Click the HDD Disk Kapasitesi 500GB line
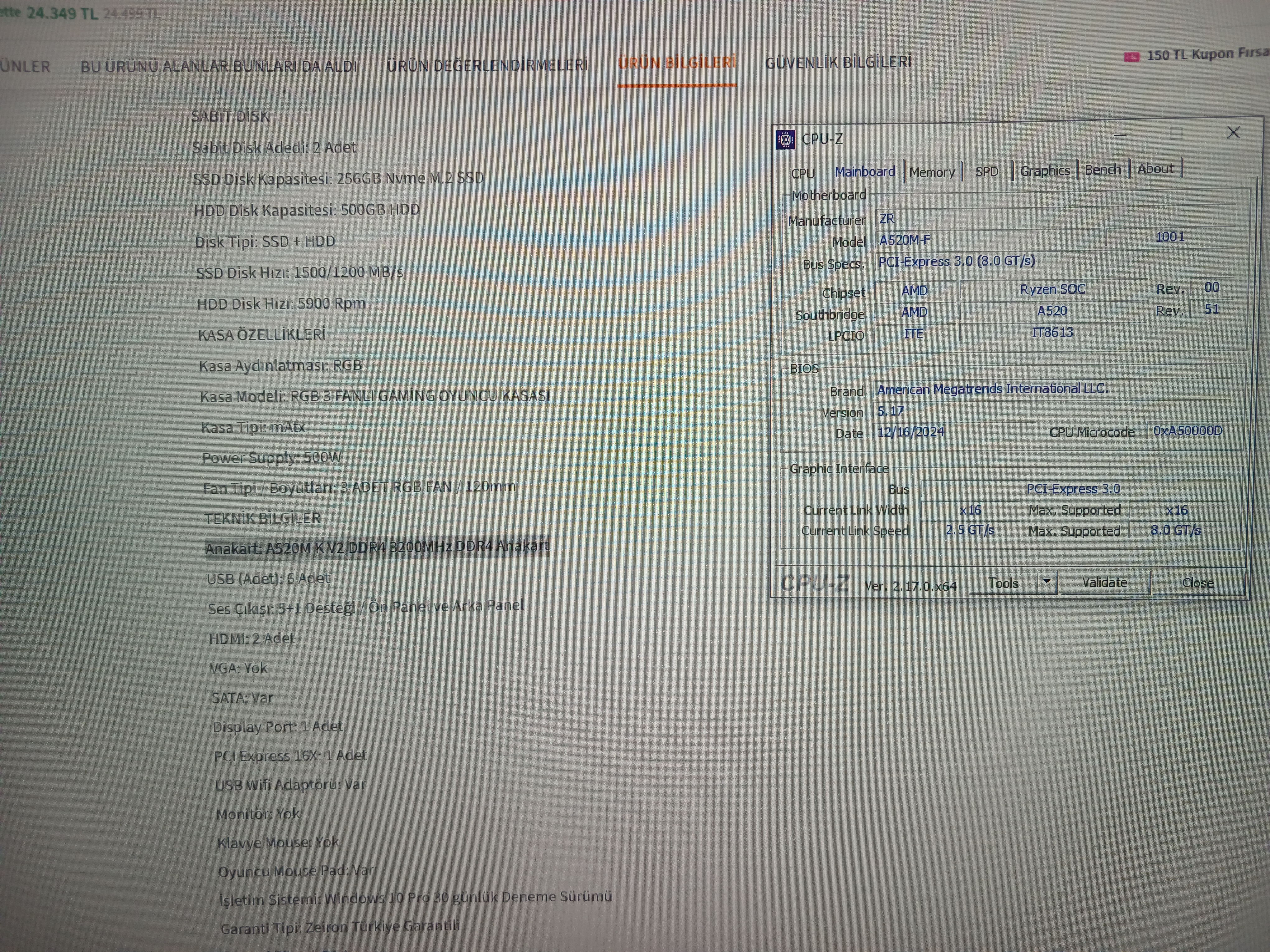The height and width of the screenshot is (952, 1270). (x=307, y=210)
